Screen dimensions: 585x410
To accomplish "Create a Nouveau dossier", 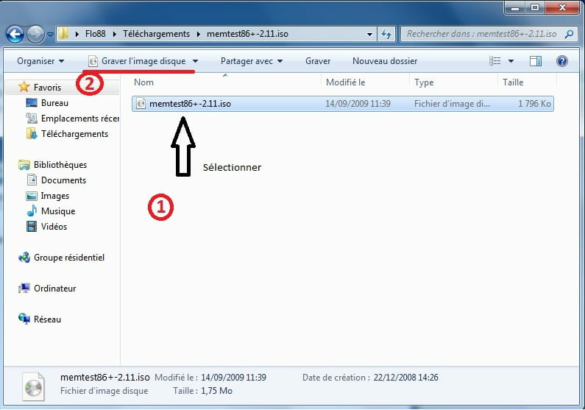I will pyautogui.click(x=385, y=61).
